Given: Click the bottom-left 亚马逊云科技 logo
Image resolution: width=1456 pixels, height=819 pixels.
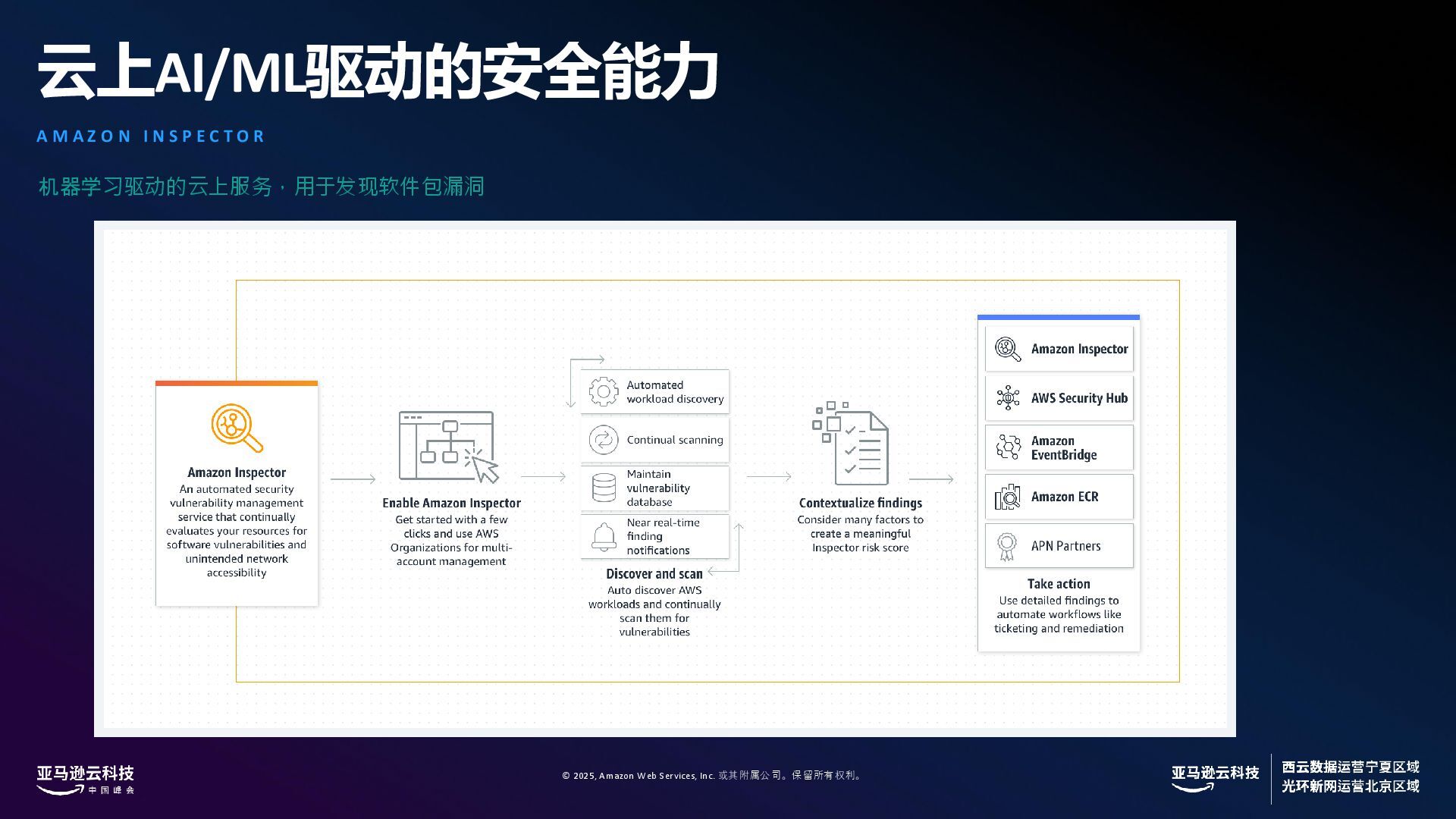Looking at the screenshot, I should (x=86, y=780).
